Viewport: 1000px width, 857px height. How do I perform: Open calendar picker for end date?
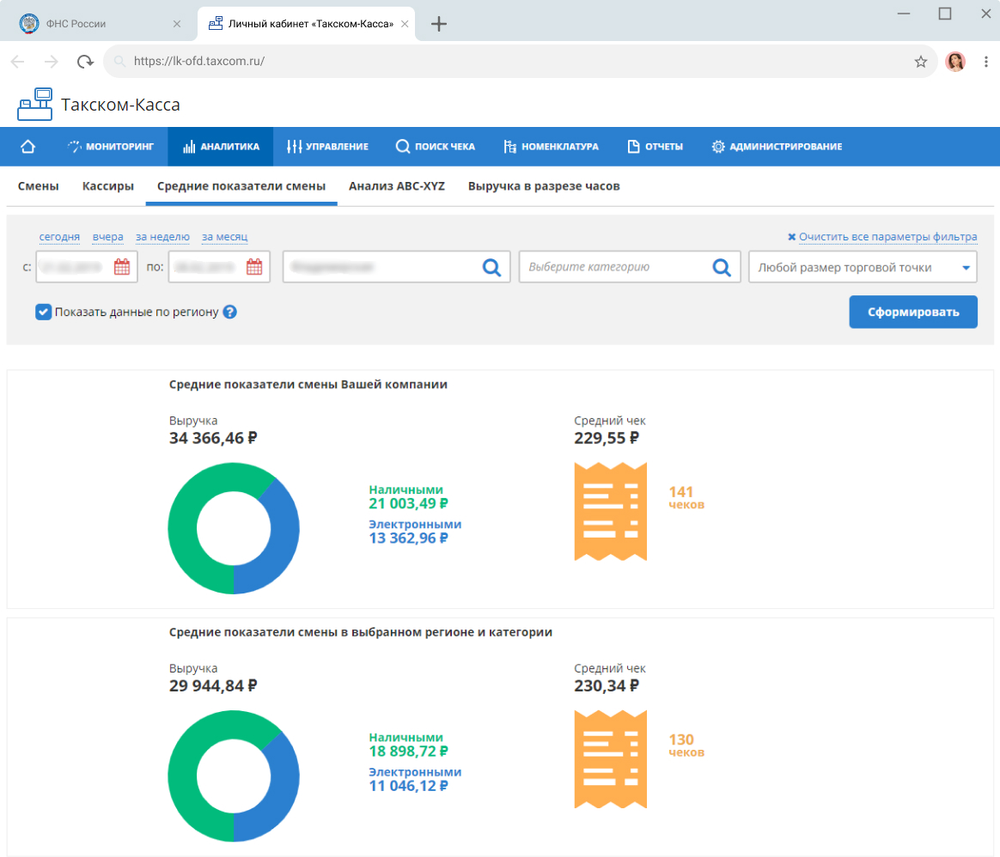pos(254,267)
